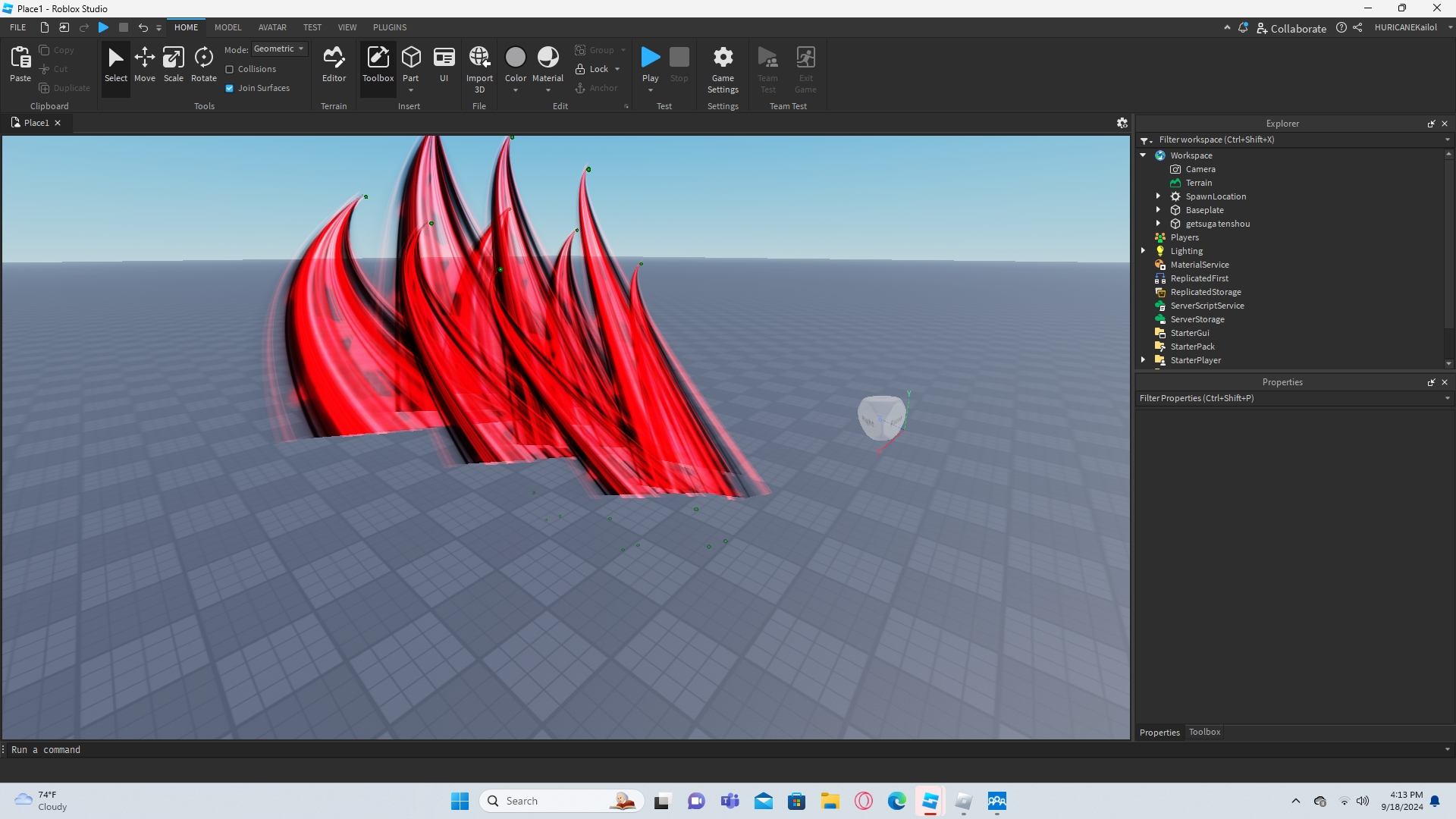Switch to the MODEL ribbon tab
The height and width of the screenshot is (819, 1456).
coord(227,27)
